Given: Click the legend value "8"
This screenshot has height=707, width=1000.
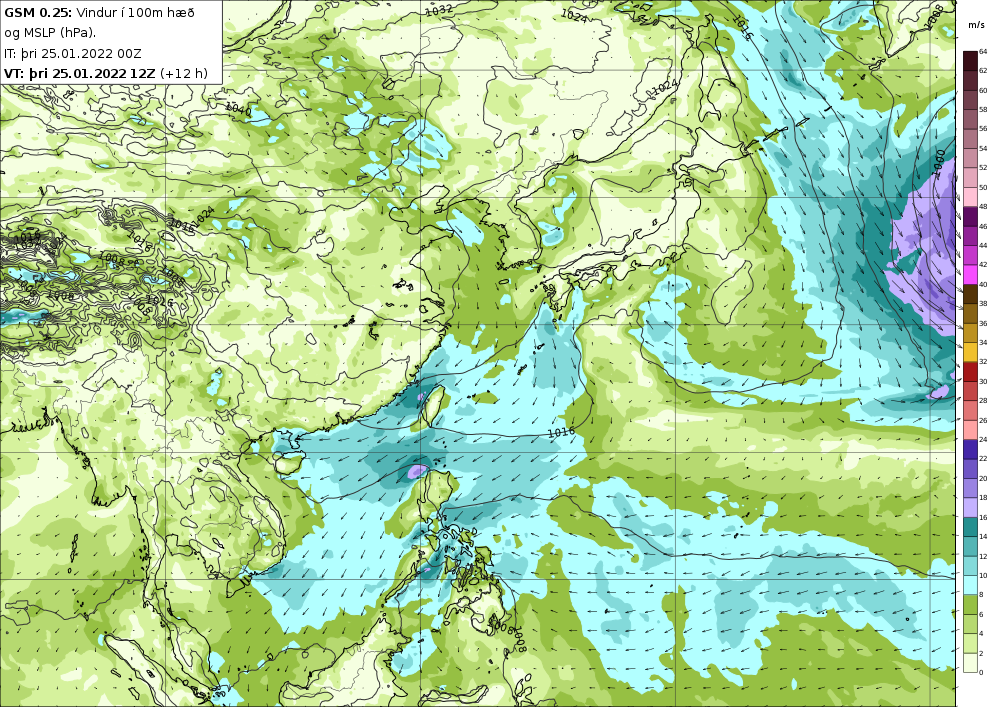Looking at the screenshot, I should click(x=981, y=594).
